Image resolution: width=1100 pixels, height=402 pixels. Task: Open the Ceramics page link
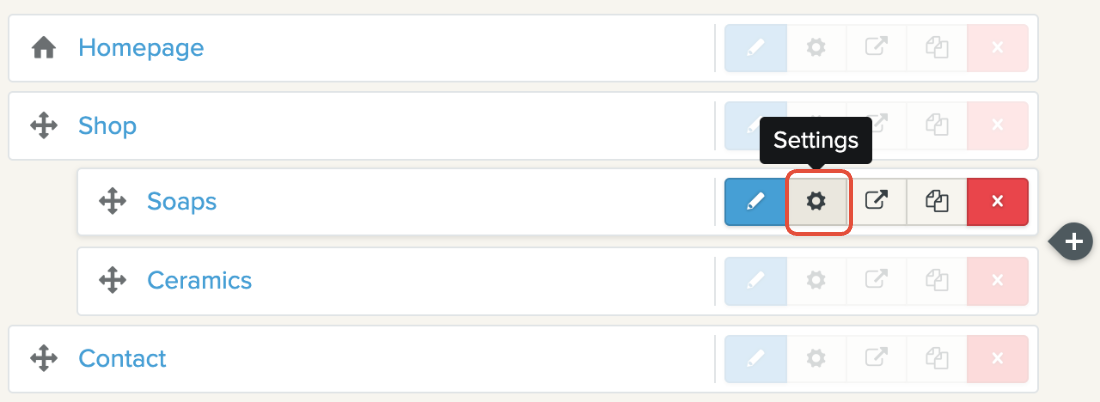(x=199, y=280)
